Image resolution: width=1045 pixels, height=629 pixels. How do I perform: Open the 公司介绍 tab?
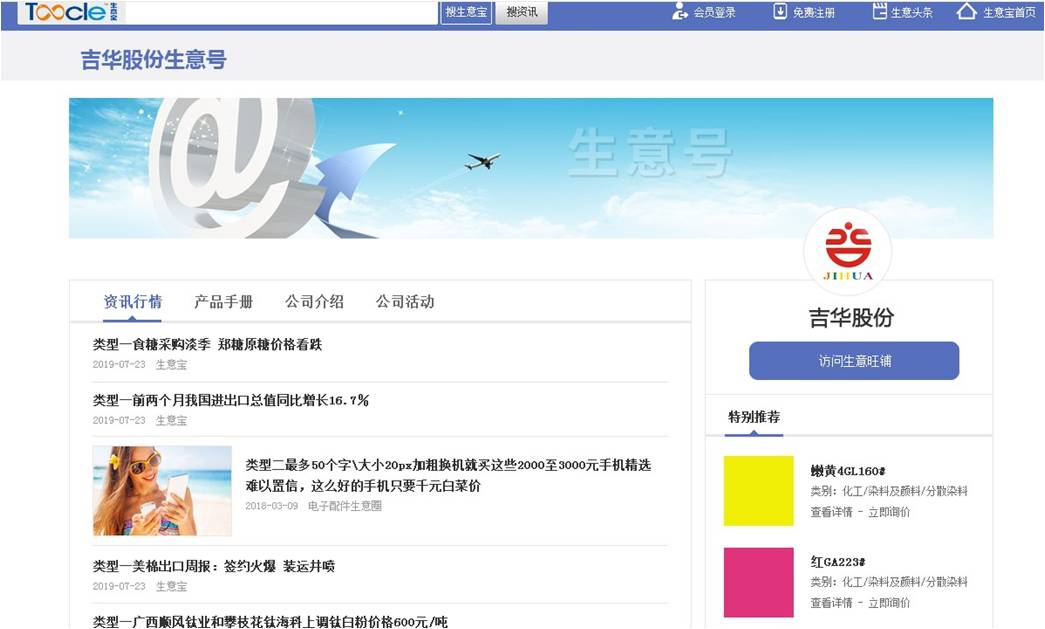pos(315,302)
